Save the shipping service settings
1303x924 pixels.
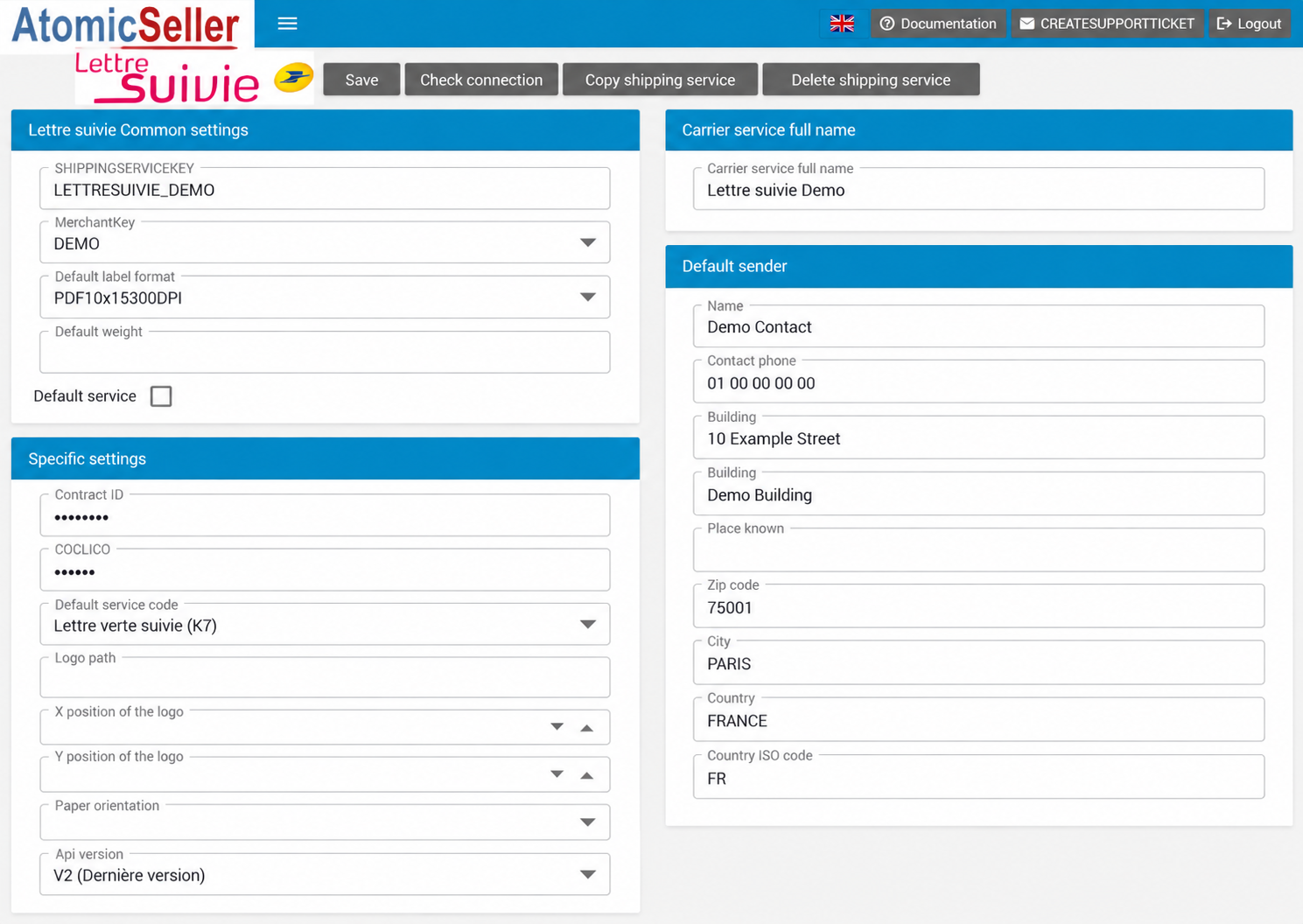tap(361, 80)
